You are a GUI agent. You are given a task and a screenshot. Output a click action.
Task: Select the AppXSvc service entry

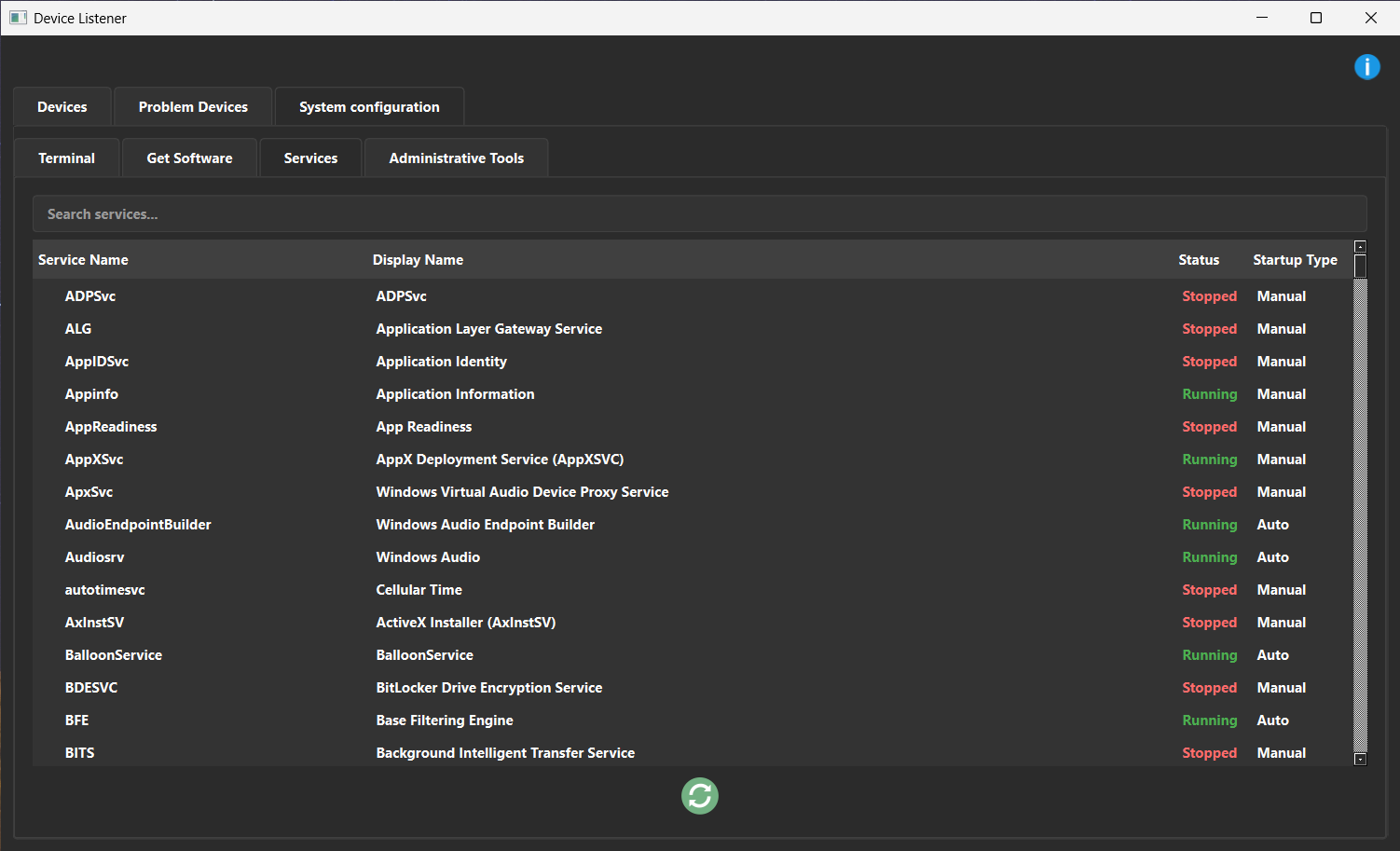(94, 460)
